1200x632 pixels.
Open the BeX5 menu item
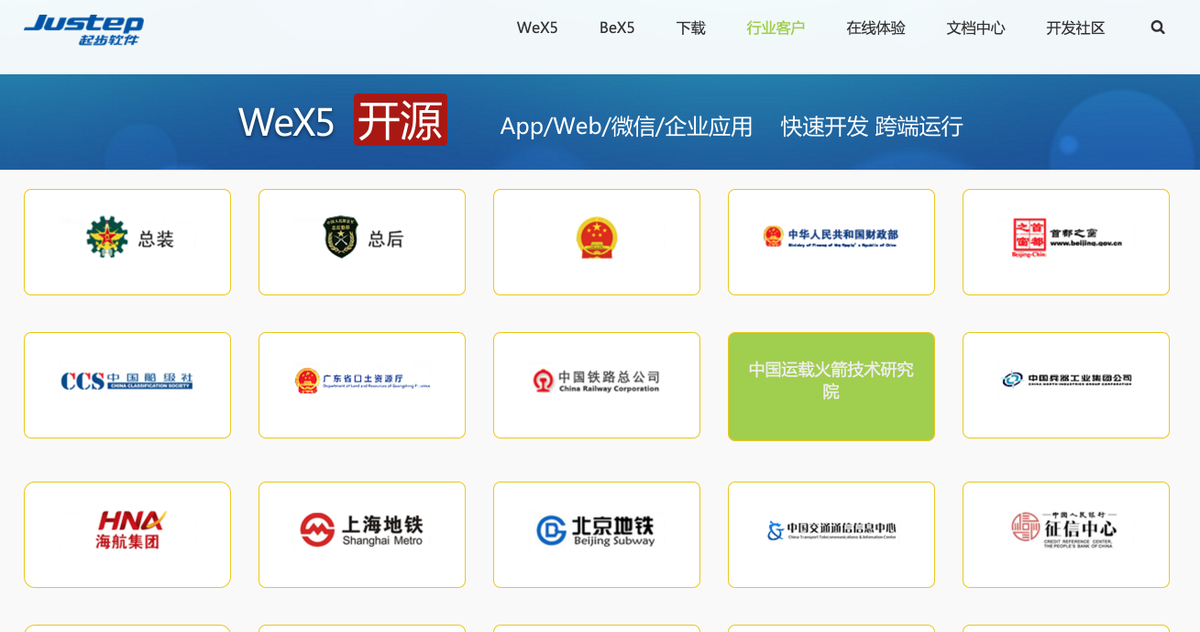coord(617,28)
